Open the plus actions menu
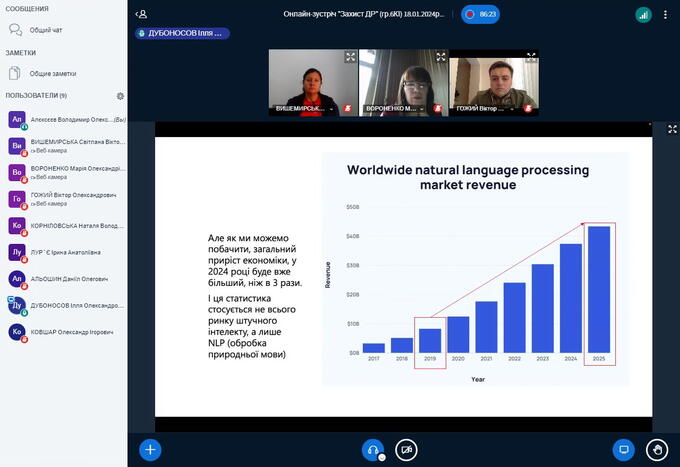 click(x=150, y=449)
